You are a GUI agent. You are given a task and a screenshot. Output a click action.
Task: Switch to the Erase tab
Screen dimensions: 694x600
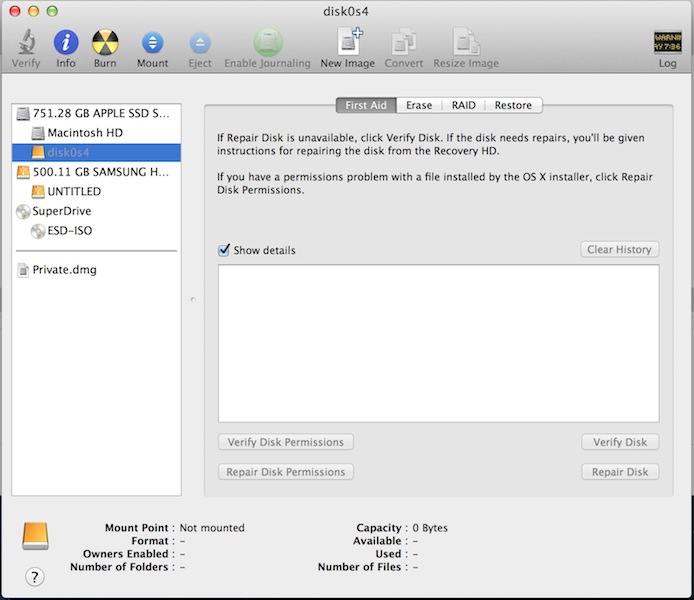419,105
